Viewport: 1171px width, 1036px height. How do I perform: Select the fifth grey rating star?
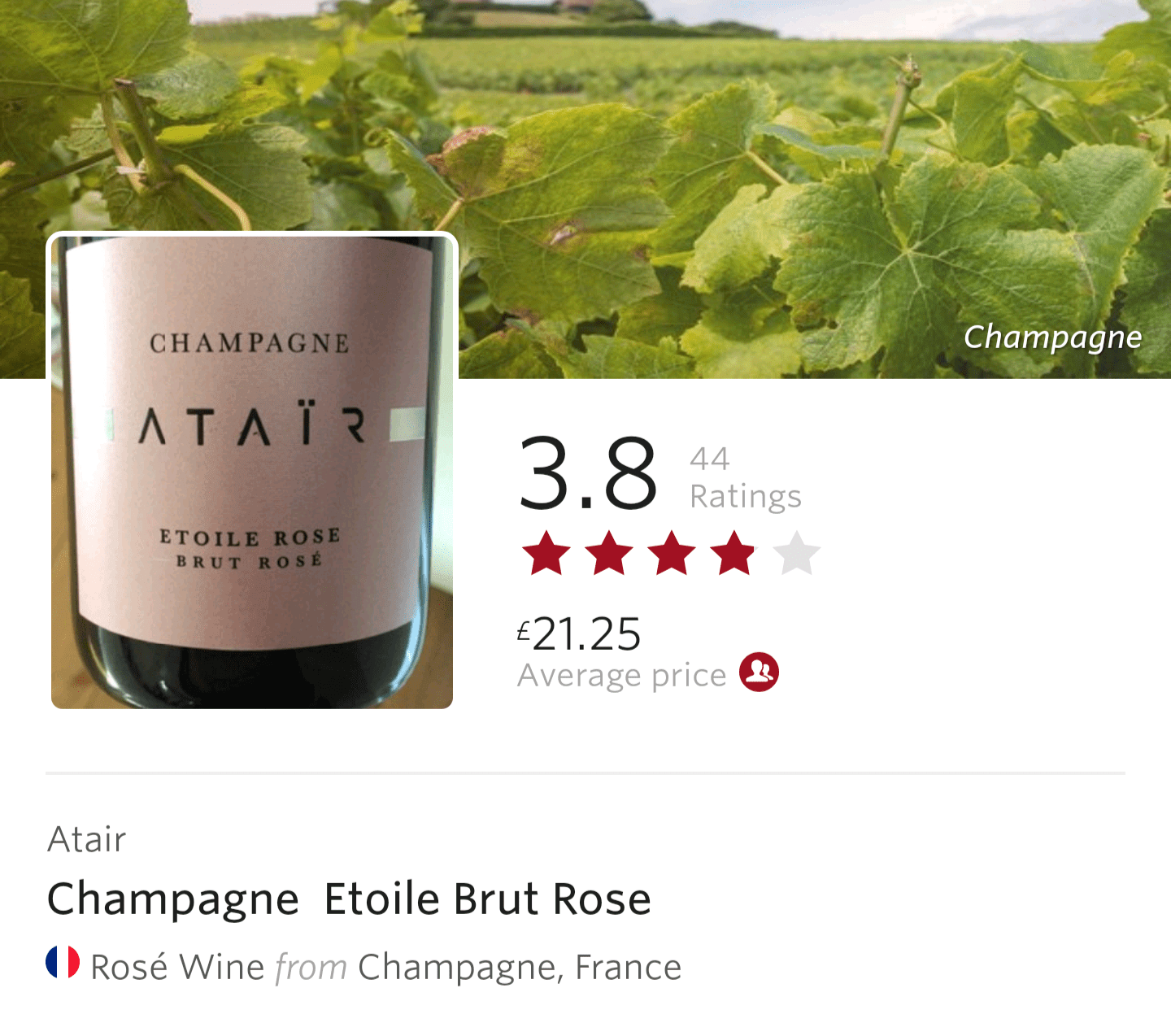tap(797, 554)
